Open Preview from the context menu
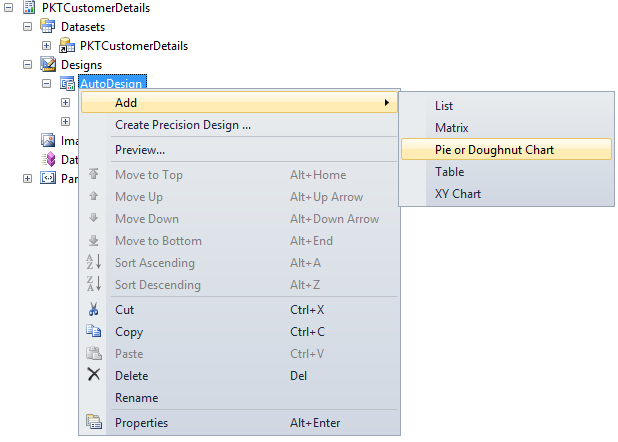This screenshot has width=618, height=442. [x=140, y=150]
